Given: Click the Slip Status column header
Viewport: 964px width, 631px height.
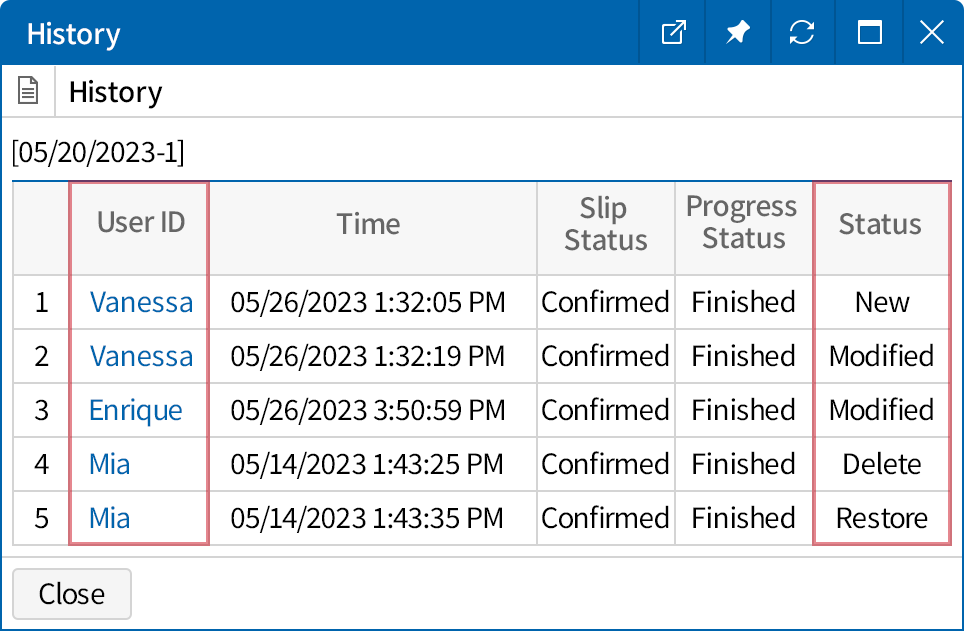Looking at the screenshot, I should (605, 224).
